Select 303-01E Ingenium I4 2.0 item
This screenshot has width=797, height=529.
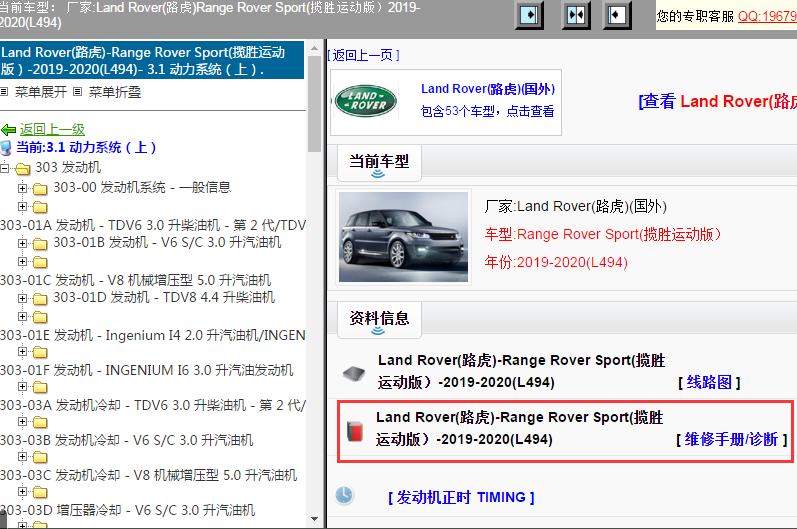pos(153,335)
